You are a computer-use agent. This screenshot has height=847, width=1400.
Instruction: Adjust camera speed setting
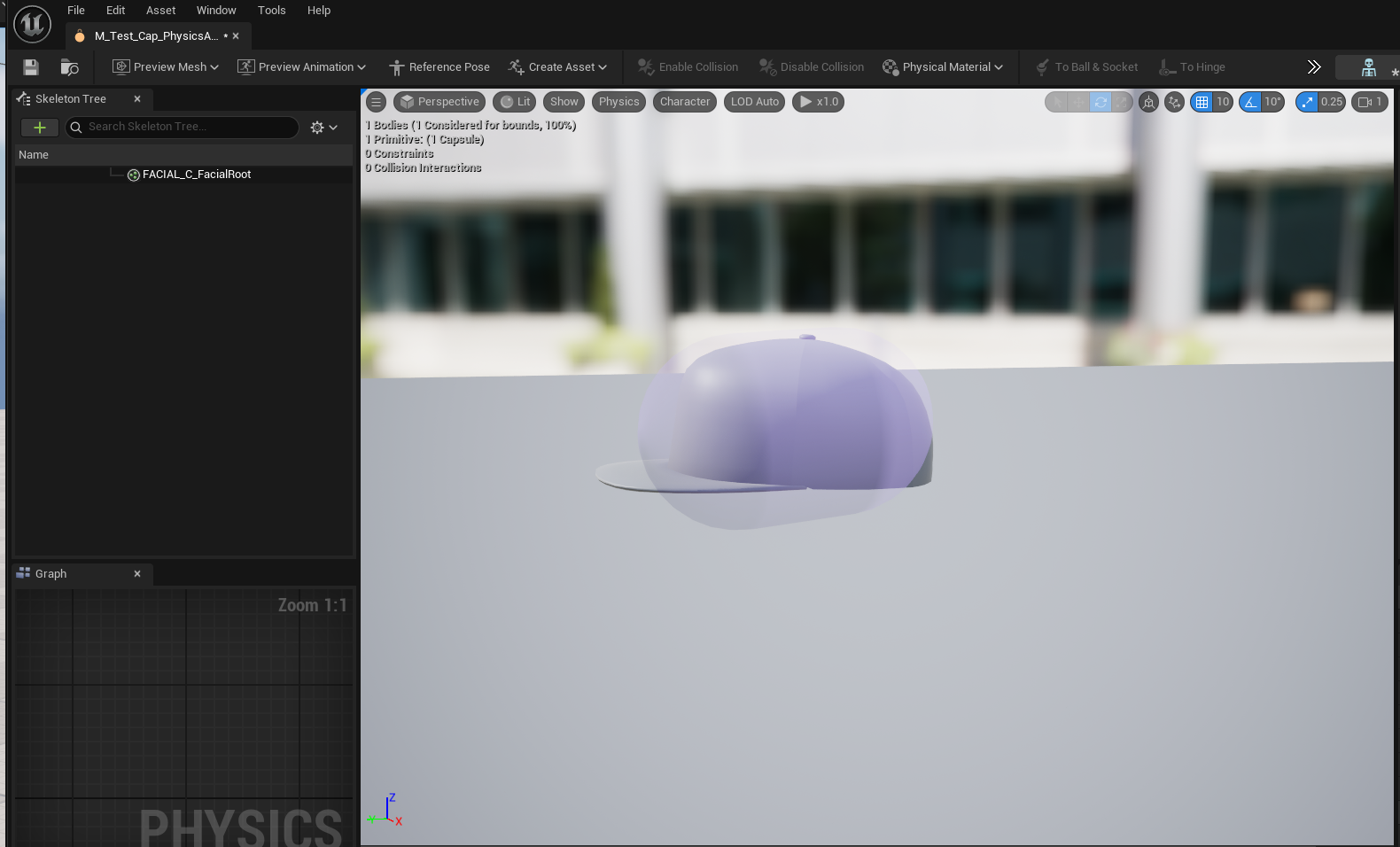click(1369, 102)
